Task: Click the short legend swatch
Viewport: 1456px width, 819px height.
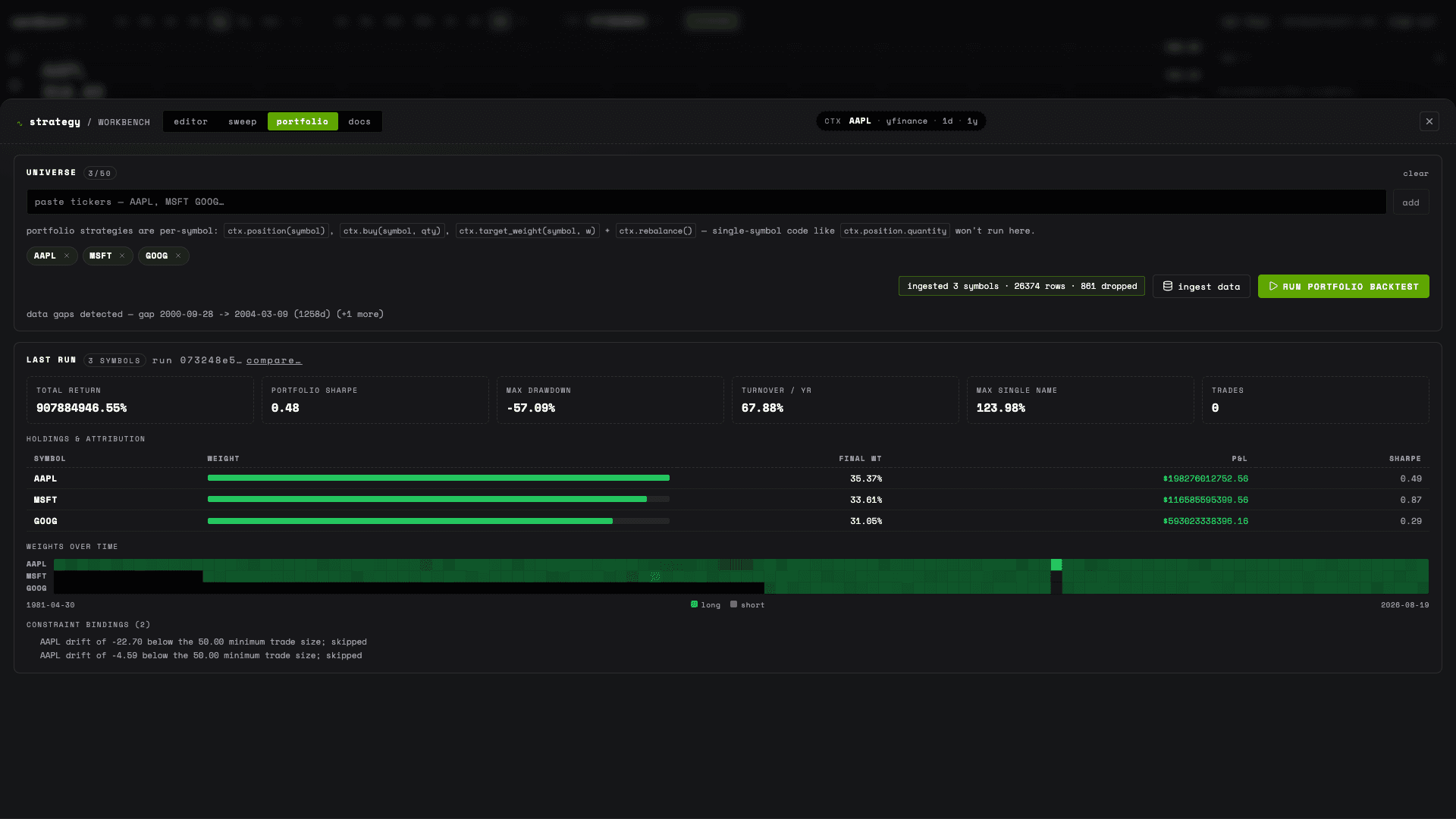Action: 733,604
